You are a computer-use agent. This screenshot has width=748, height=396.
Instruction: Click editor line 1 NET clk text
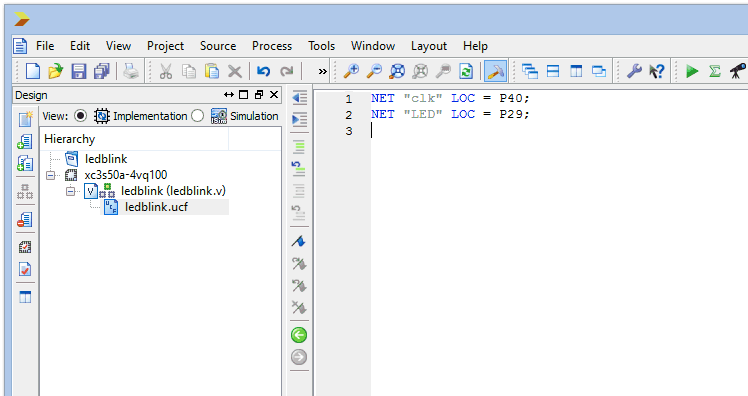pos(450,98)
